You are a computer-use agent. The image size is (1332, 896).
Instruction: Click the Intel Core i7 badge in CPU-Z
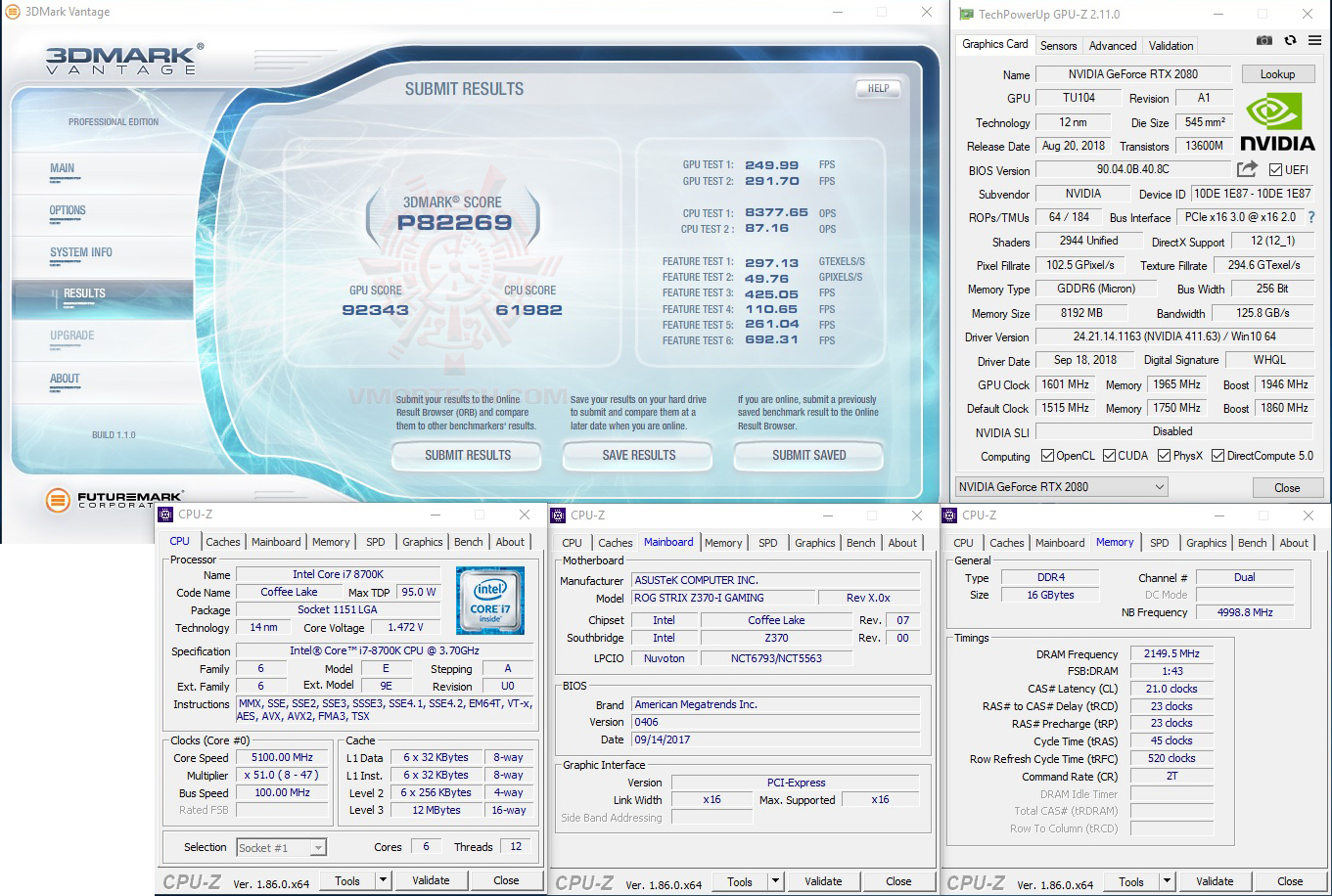489,599
